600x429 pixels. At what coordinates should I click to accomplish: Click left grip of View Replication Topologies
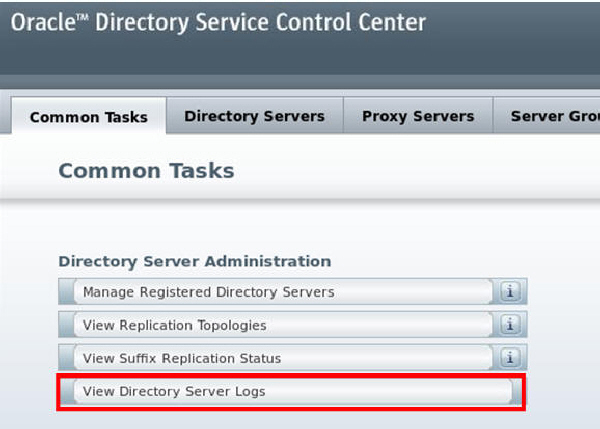68,325
